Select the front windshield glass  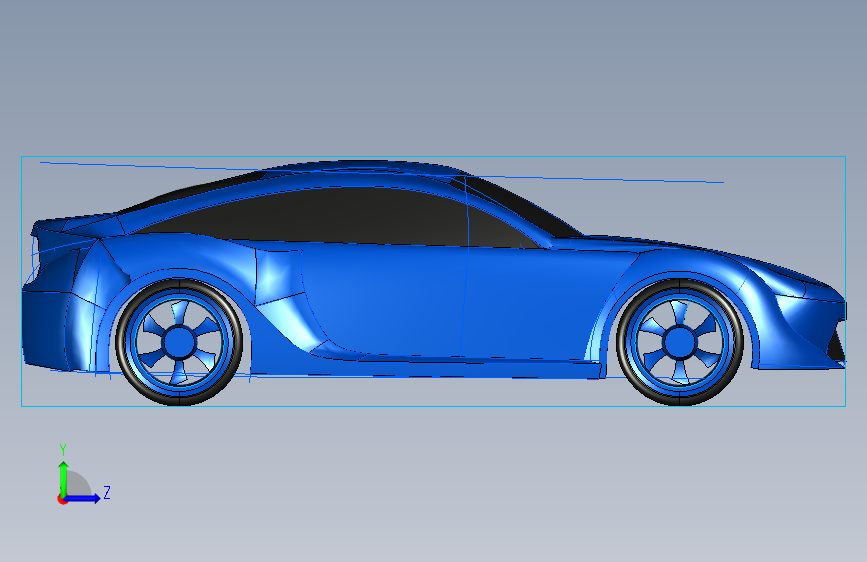pos(520,207)
